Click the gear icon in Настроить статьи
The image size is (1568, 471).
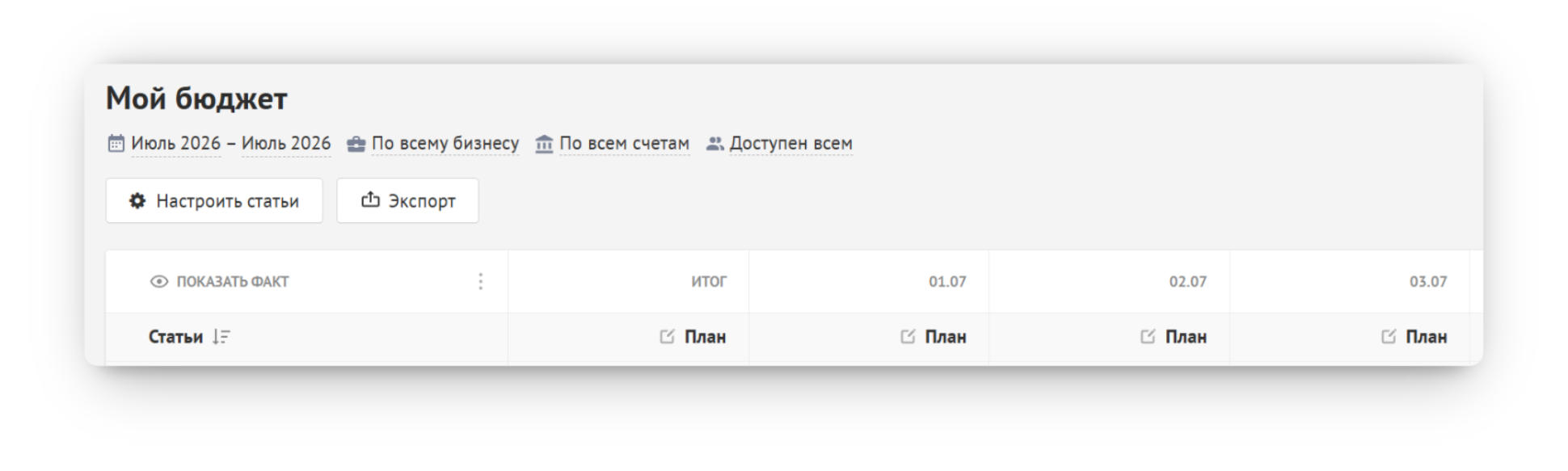(138, 200)
